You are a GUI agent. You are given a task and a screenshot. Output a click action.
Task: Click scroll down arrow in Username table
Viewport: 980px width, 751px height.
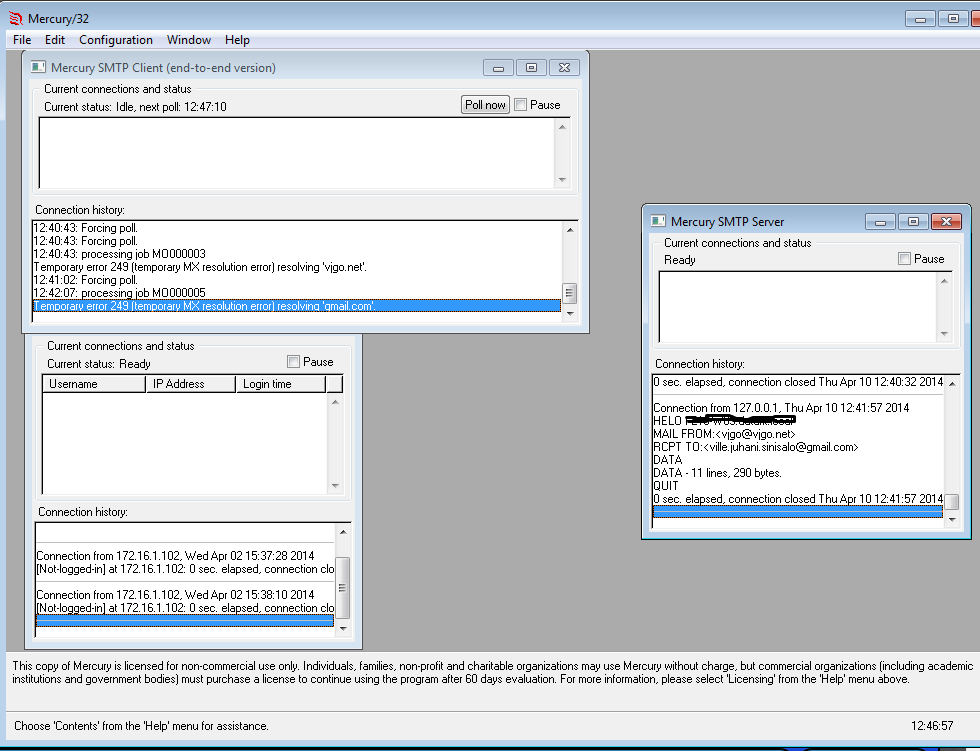tap(335, 485)
